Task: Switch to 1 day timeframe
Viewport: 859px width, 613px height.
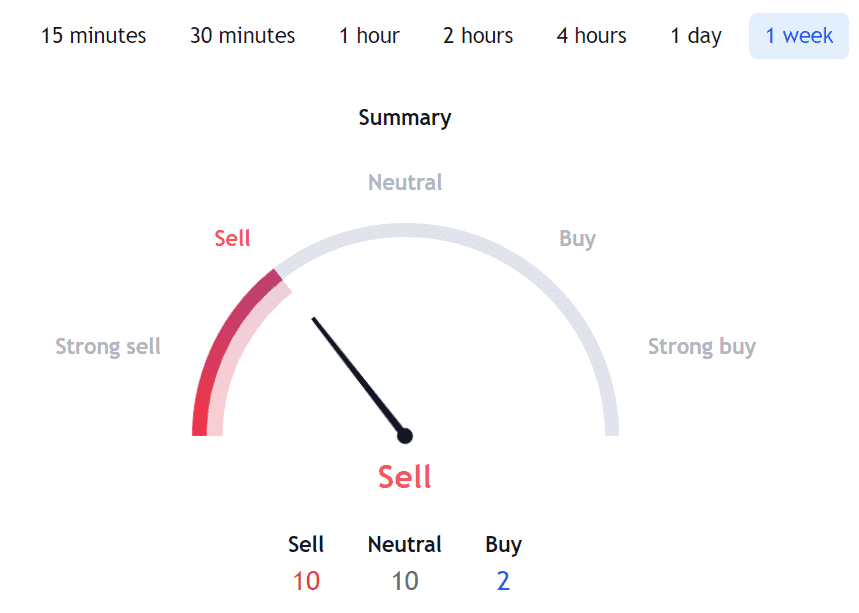Action: point(696,36)
